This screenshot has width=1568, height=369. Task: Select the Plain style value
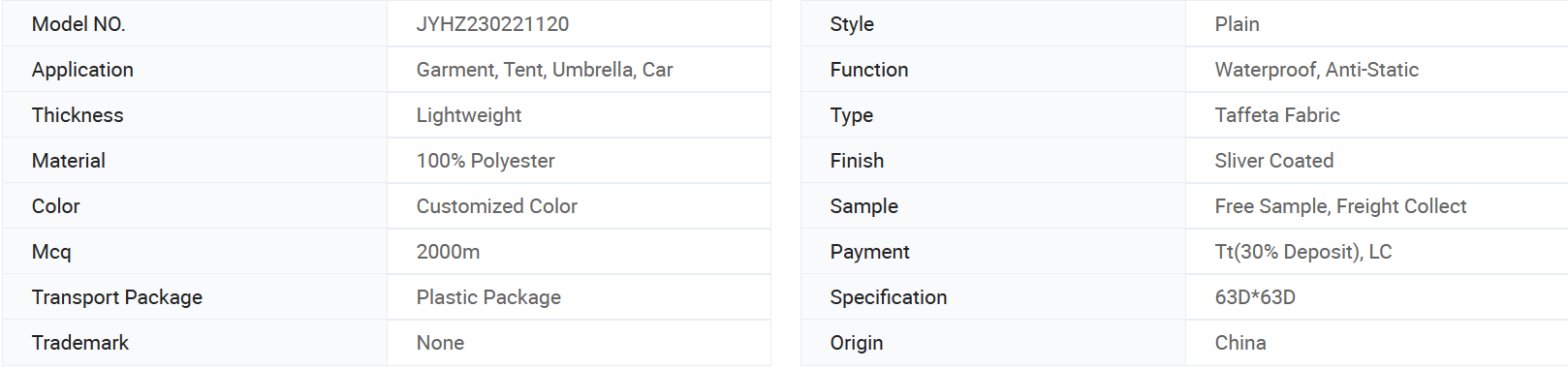pos(1238,24)
